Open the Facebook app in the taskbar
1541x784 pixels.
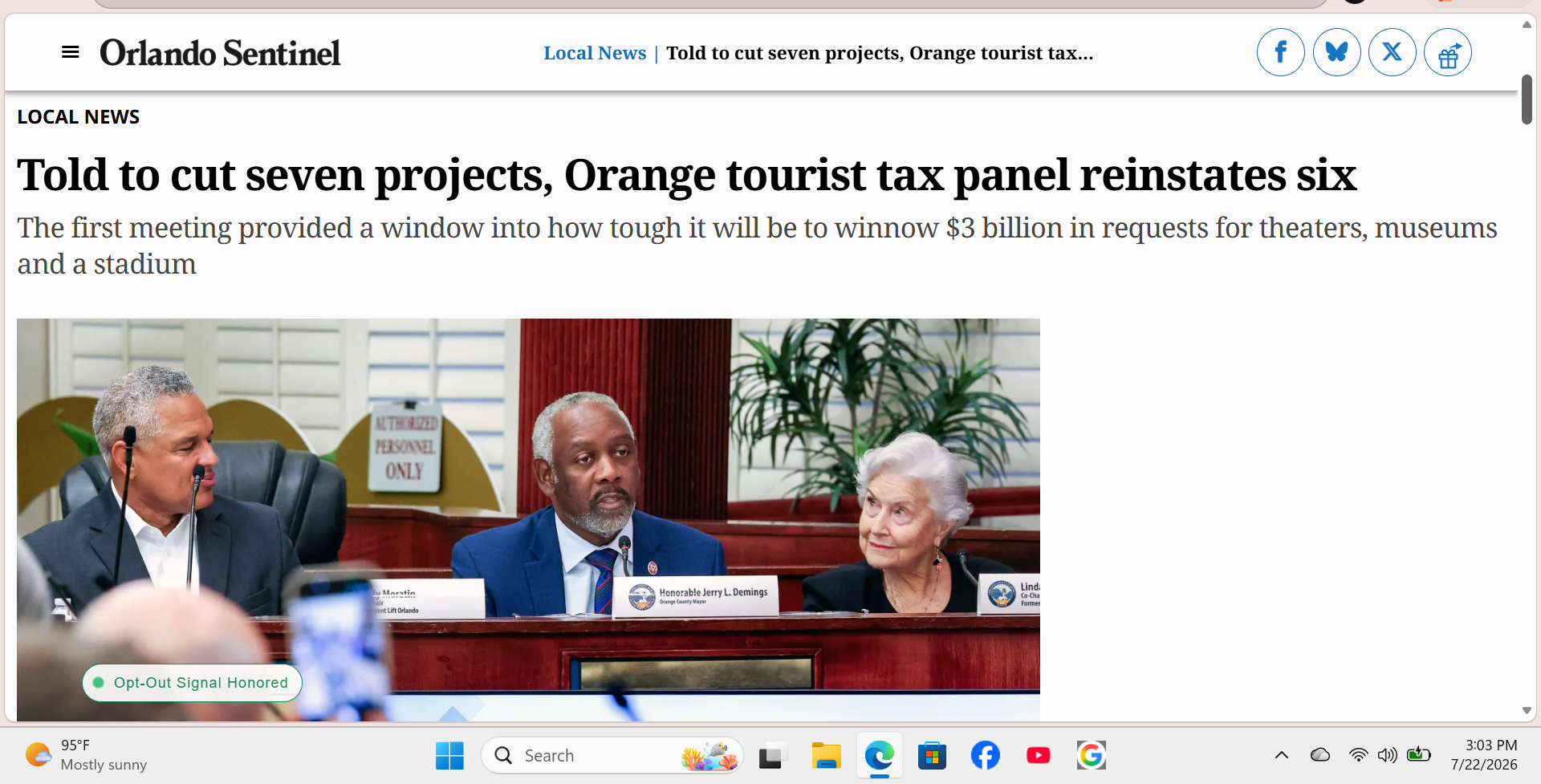[986, 756]
